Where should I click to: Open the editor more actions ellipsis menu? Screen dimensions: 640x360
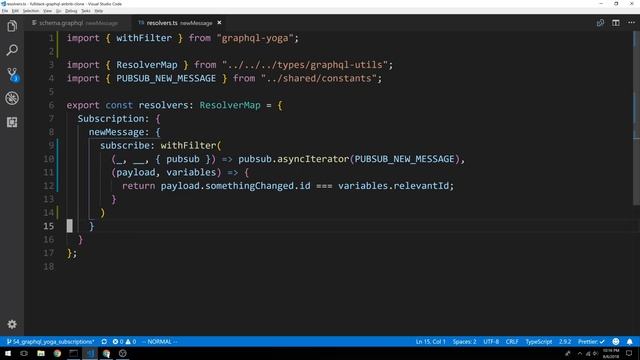point(631,23)
